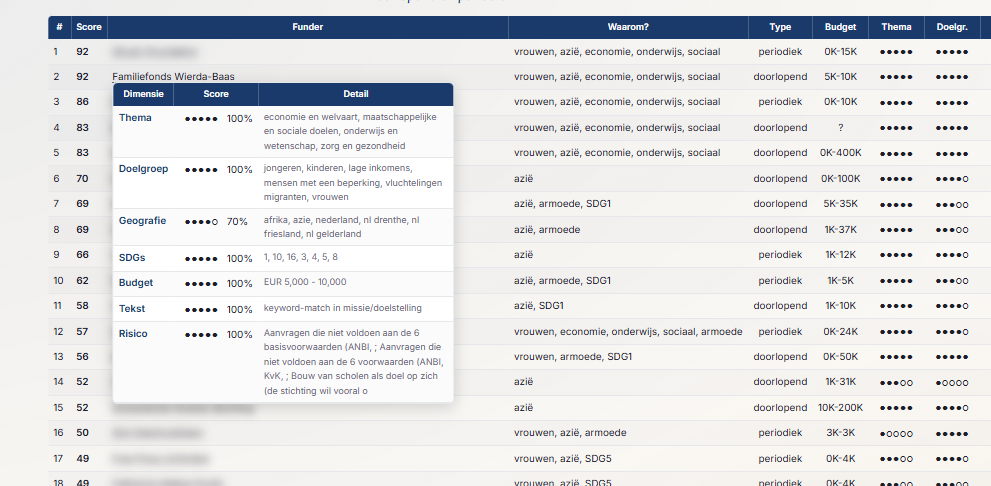
Task: Click the 0K-100K budget cell
Action: 841,179
